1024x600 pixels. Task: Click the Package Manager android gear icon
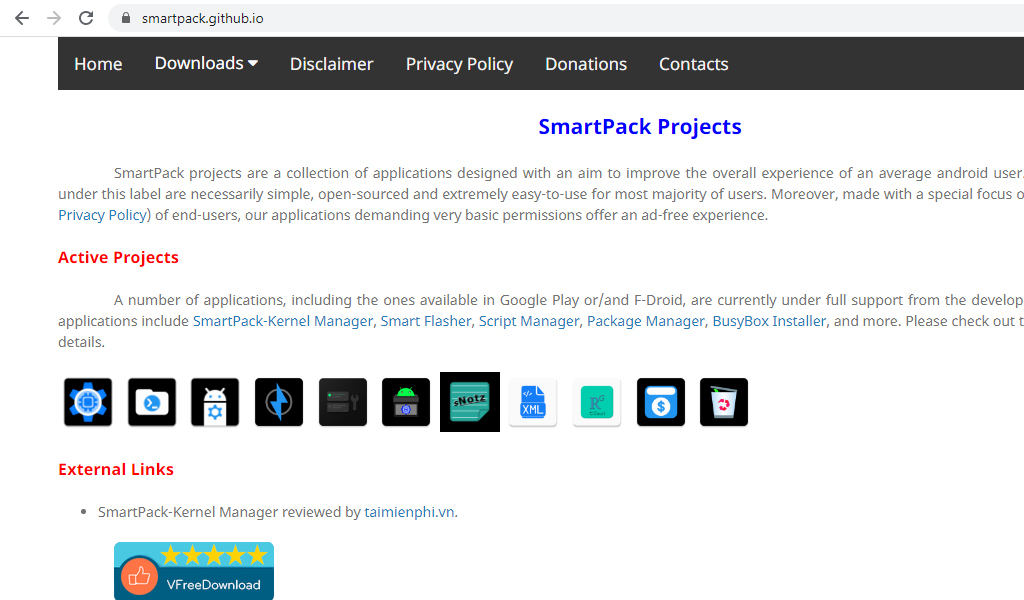[215, 401]
